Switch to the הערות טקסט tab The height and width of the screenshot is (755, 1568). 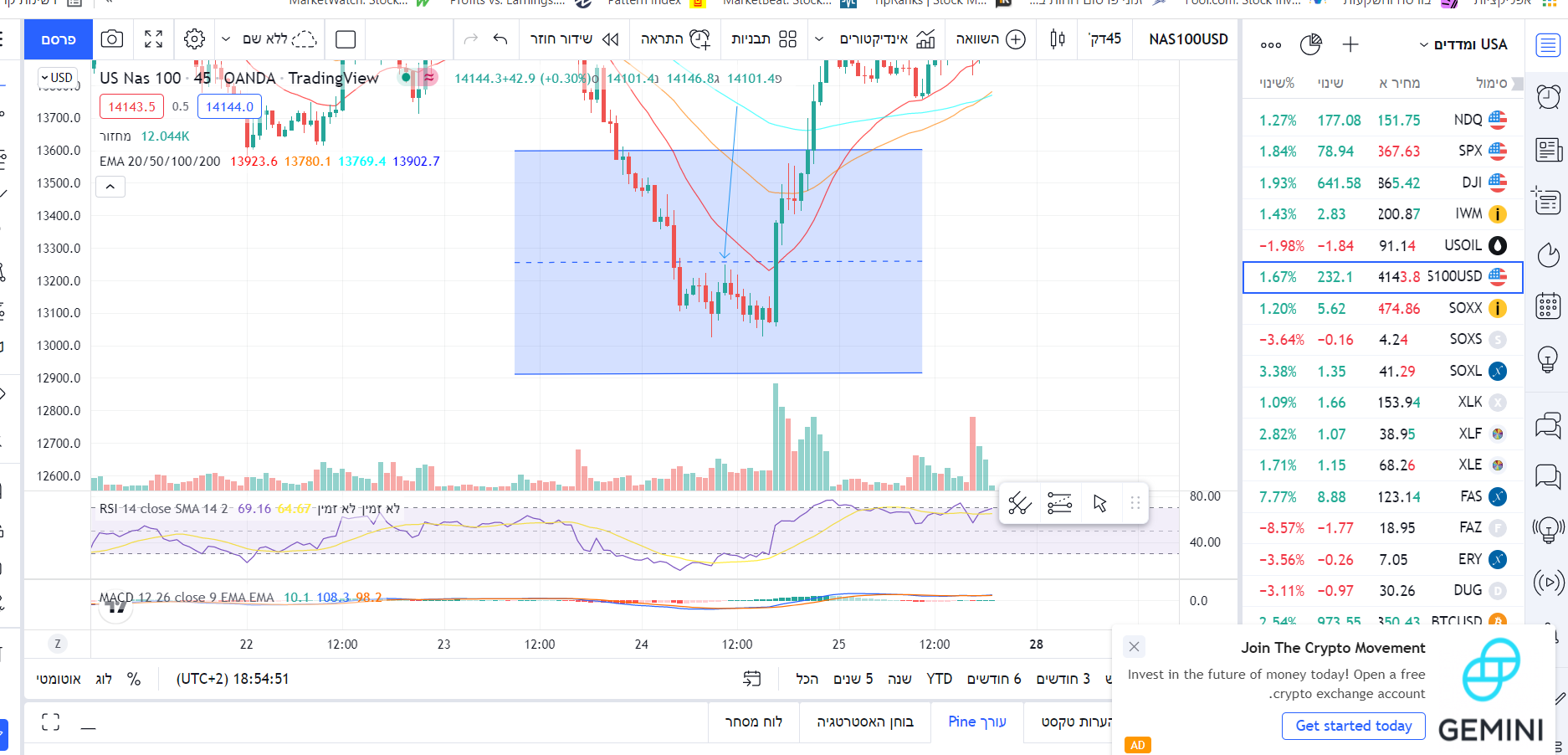click(x=1076, y=722)
